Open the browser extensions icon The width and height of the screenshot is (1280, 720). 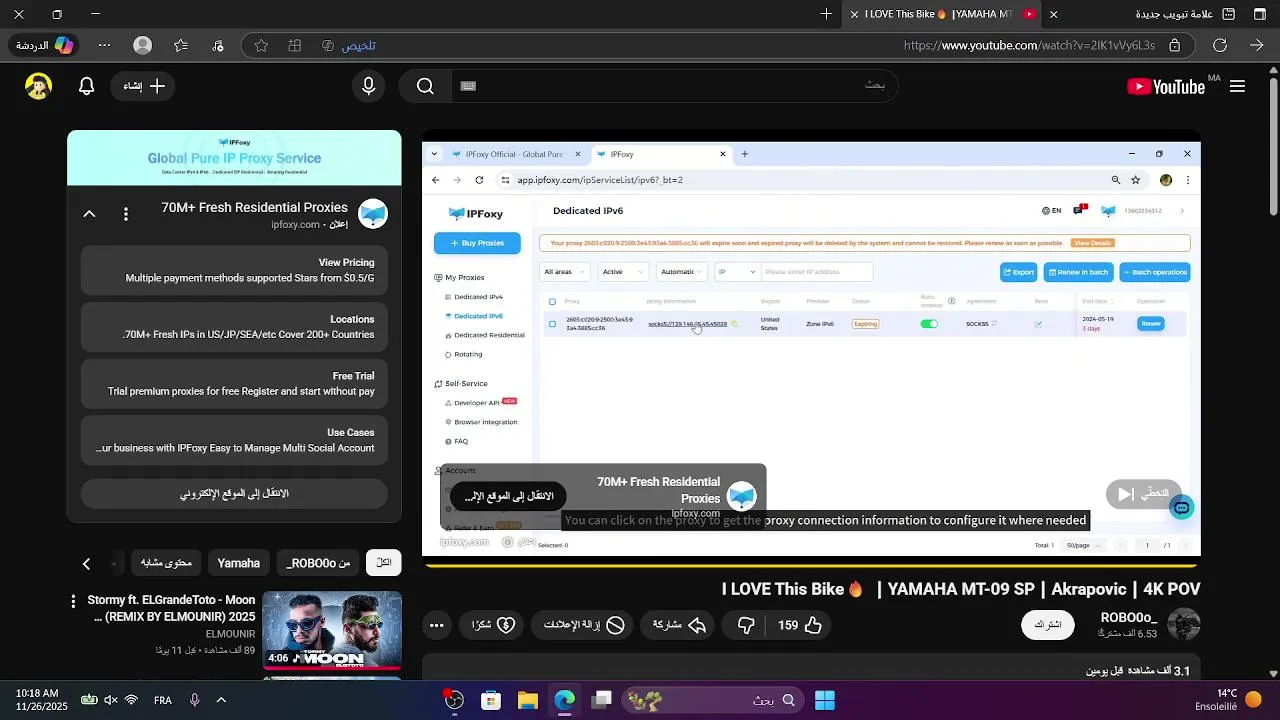(218, 45)
